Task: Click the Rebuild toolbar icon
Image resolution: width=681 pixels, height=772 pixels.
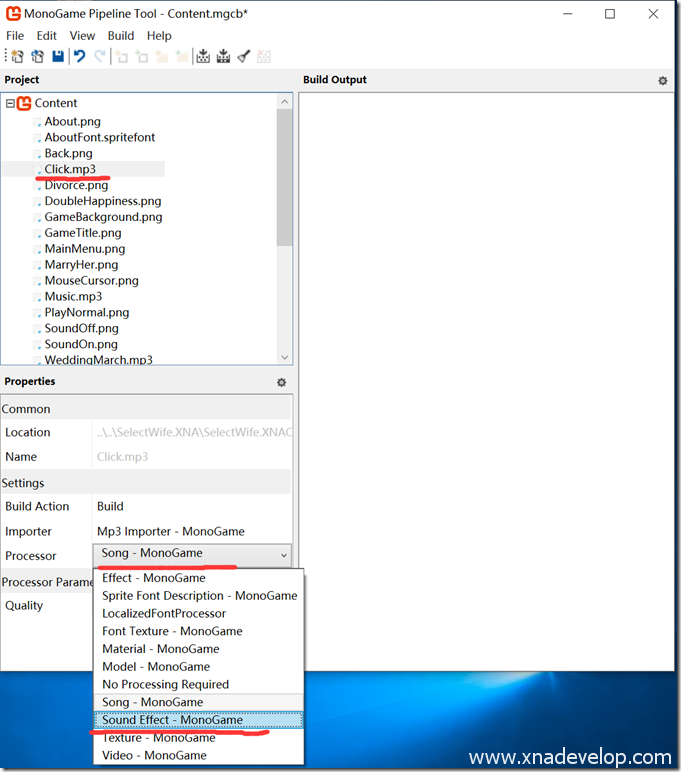Action: click(223, 57)
